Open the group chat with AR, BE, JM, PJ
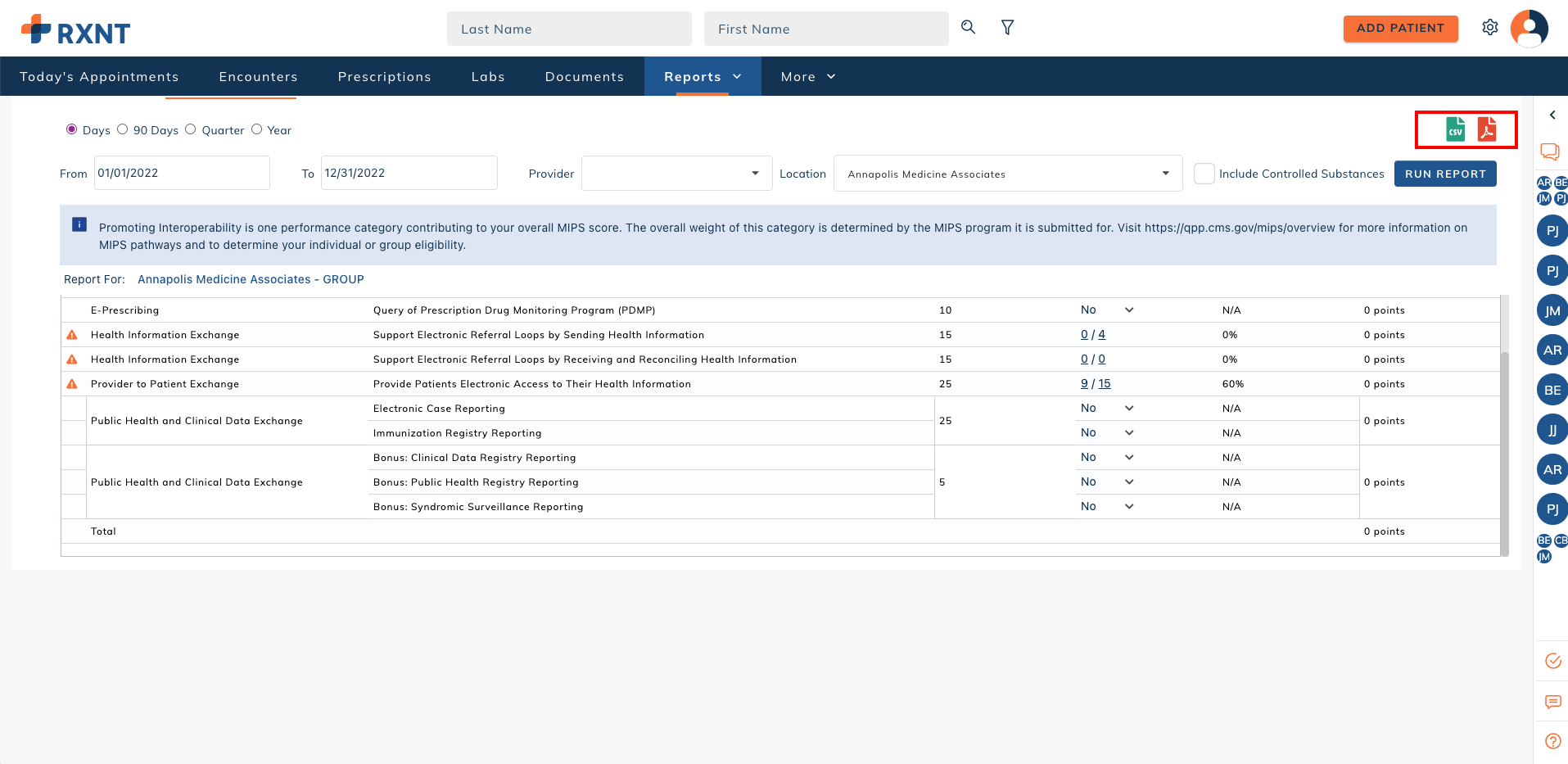1568x764 pixels. click(1552, 191)
